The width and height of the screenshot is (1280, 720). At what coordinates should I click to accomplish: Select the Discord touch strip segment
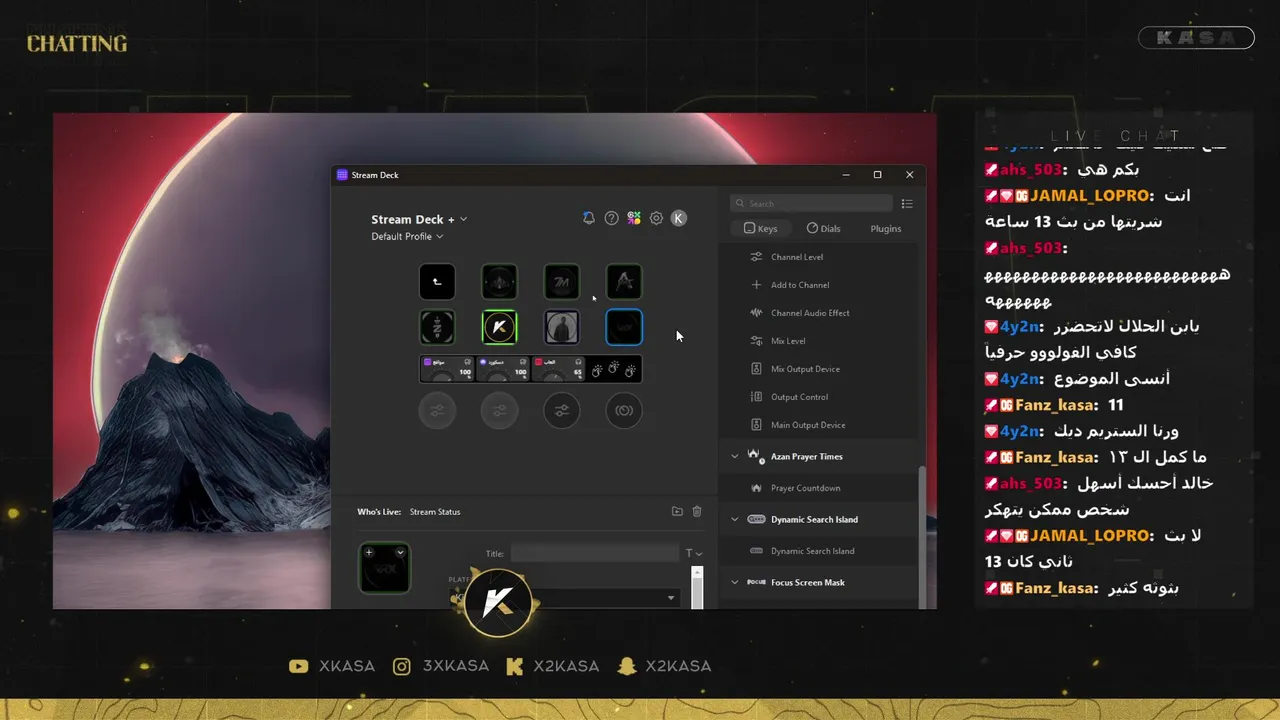[503, 369]
